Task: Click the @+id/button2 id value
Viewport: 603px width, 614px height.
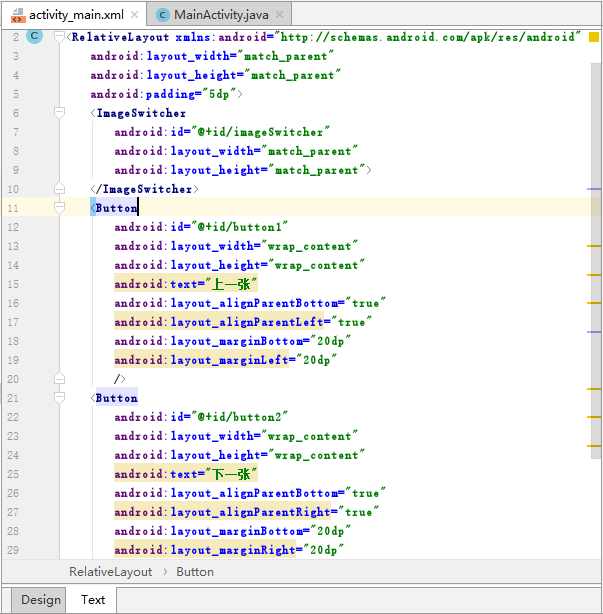Action: point(239,417)
